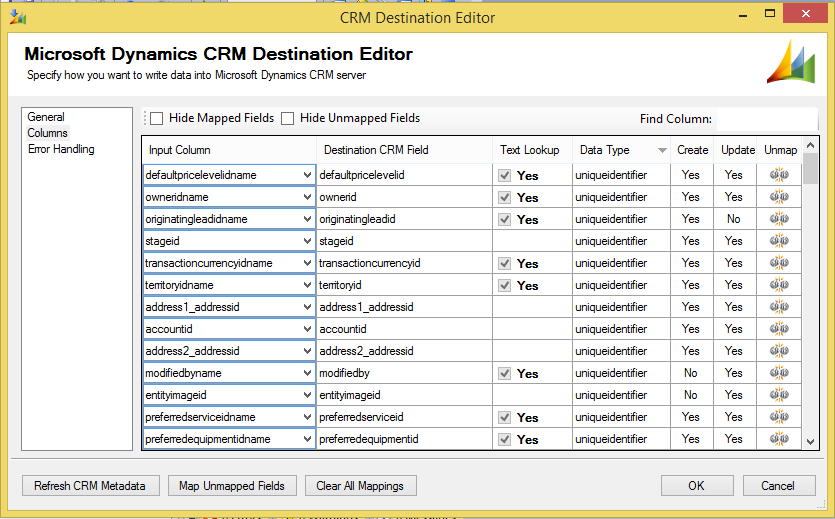This screenshot has height=519, width=835.
Task: Unmap the defaultpricelevelid field
Action: pyautogui.click(x=779, y=175)
